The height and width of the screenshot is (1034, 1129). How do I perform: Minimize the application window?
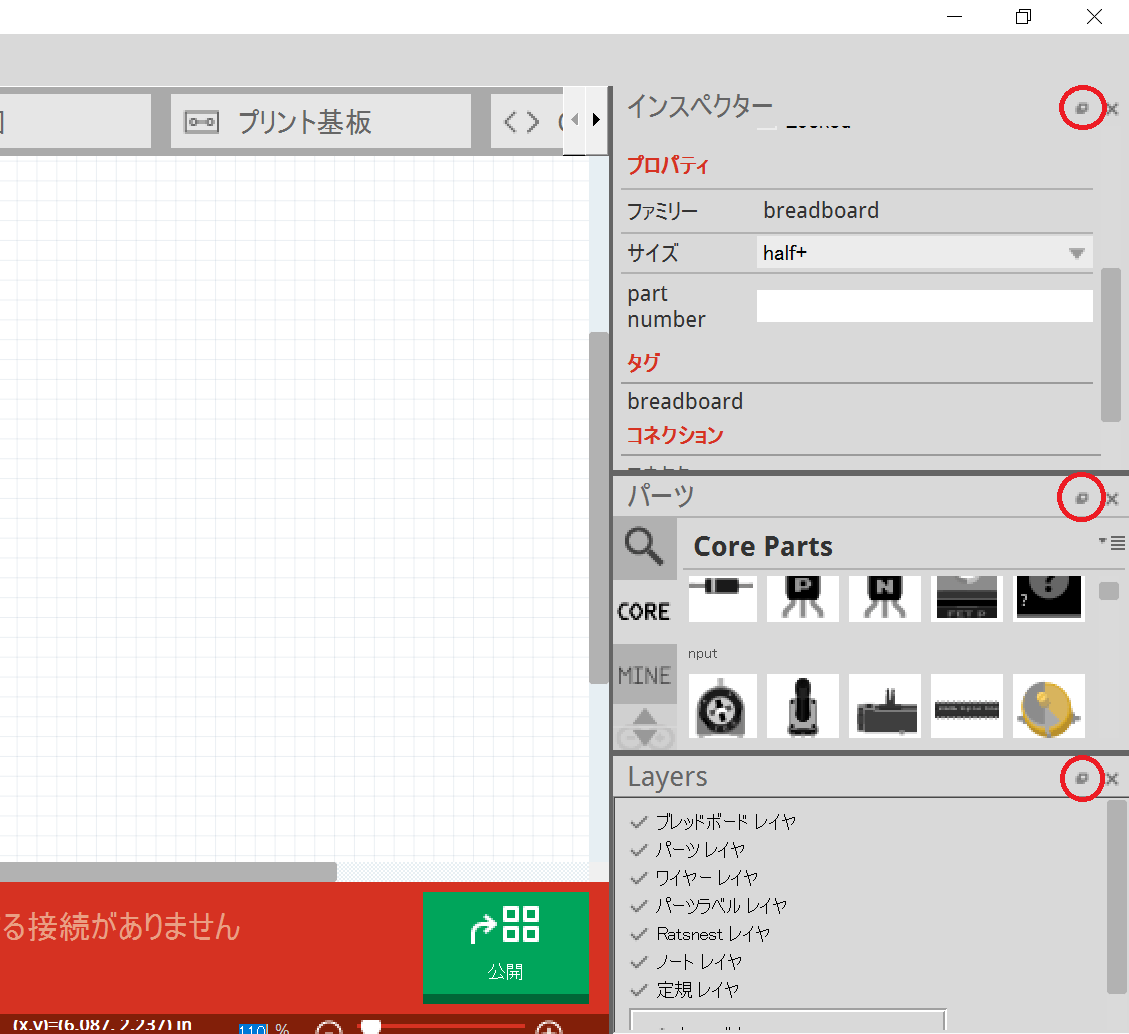pos(955,17)
